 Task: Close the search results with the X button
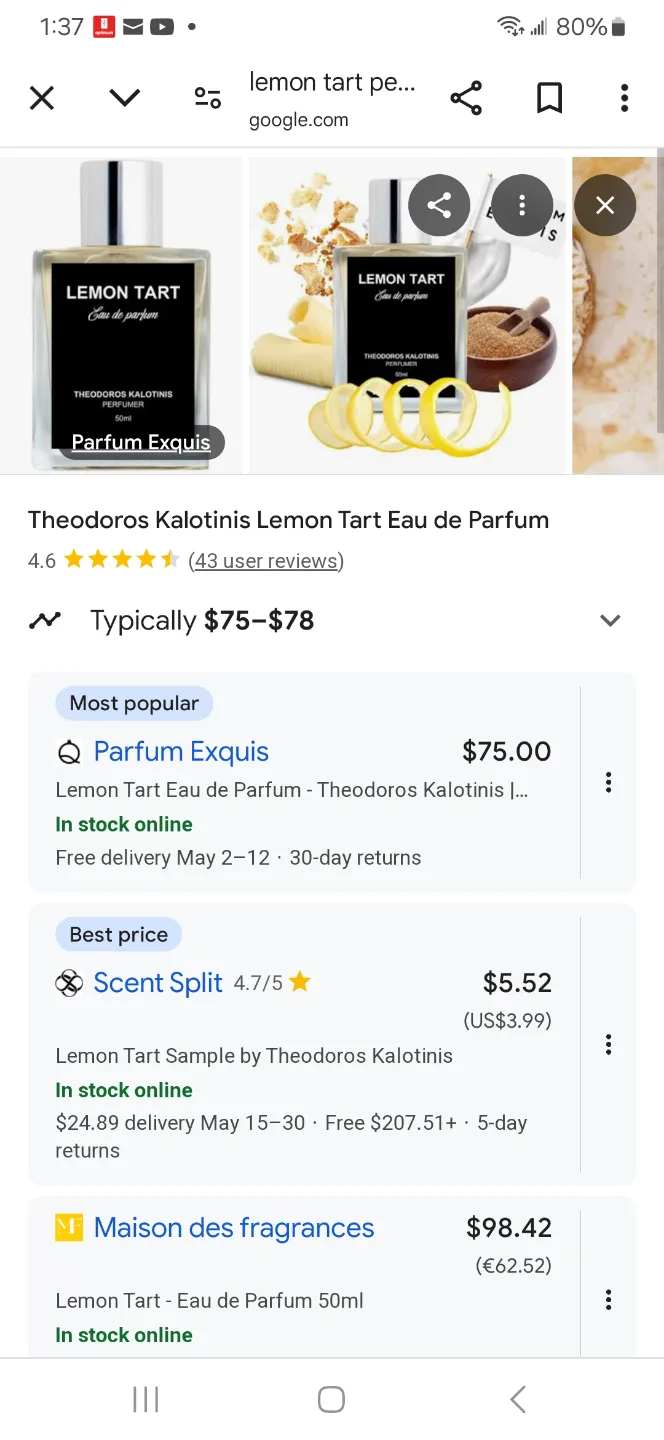coord(41,97)
